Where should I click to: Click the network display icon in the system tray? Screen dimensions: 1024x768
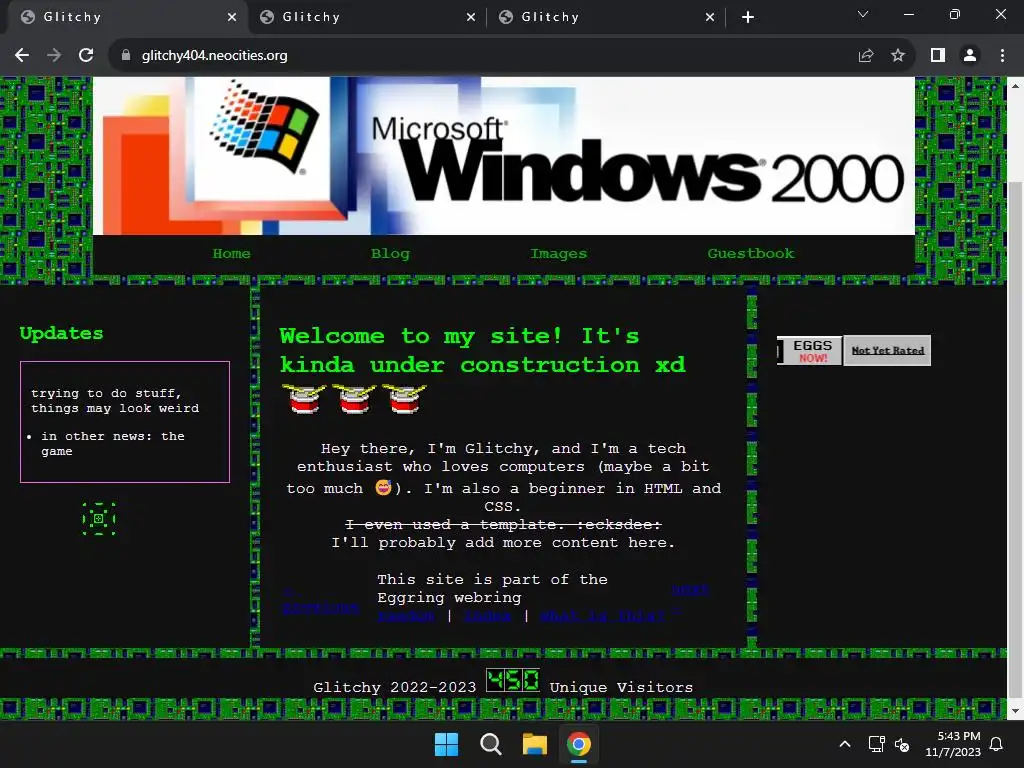click(x=876, y=744)
